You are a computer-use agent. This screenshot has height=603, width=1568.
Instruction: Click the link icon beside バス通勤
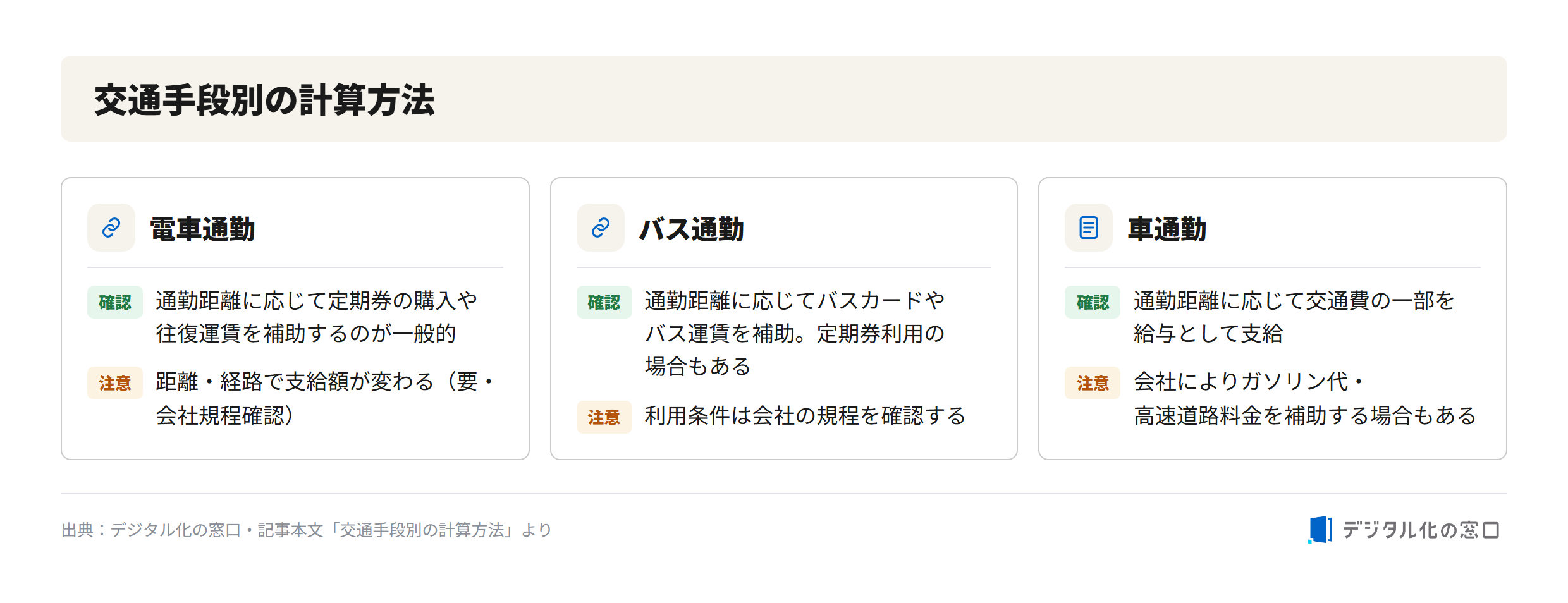point(601,228)
